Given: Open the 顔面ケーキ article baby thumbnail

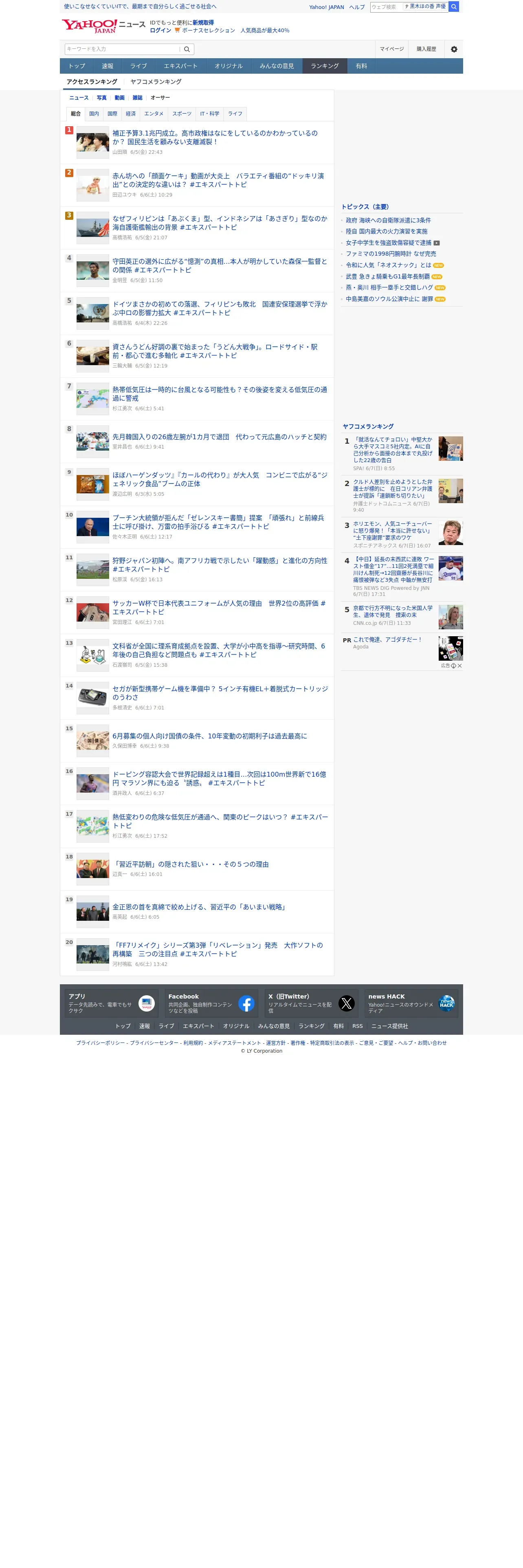Looking at the screenshot, I should [x=92, y=185].
